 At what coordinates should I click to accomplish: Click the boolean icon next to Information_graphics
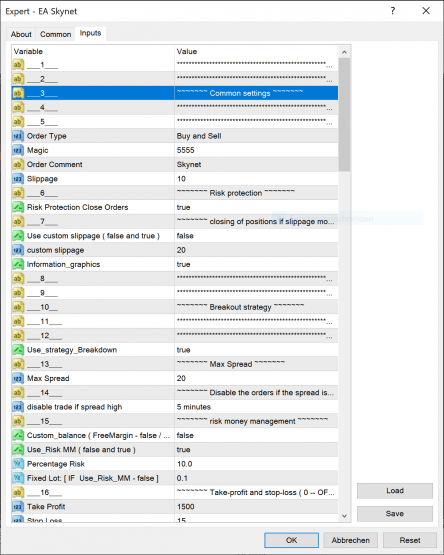[x=18, y=264]
